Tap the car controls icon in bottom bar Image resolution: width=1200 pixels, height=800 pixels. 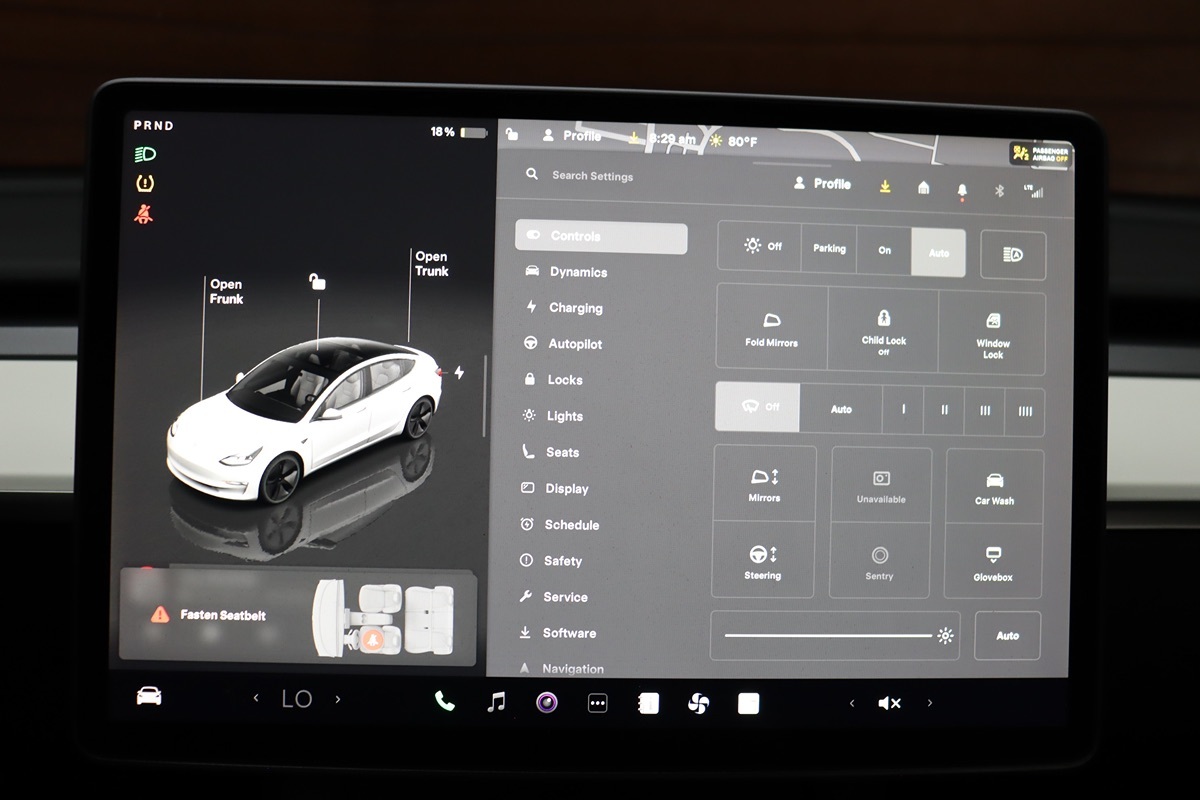tap(149, 696)
